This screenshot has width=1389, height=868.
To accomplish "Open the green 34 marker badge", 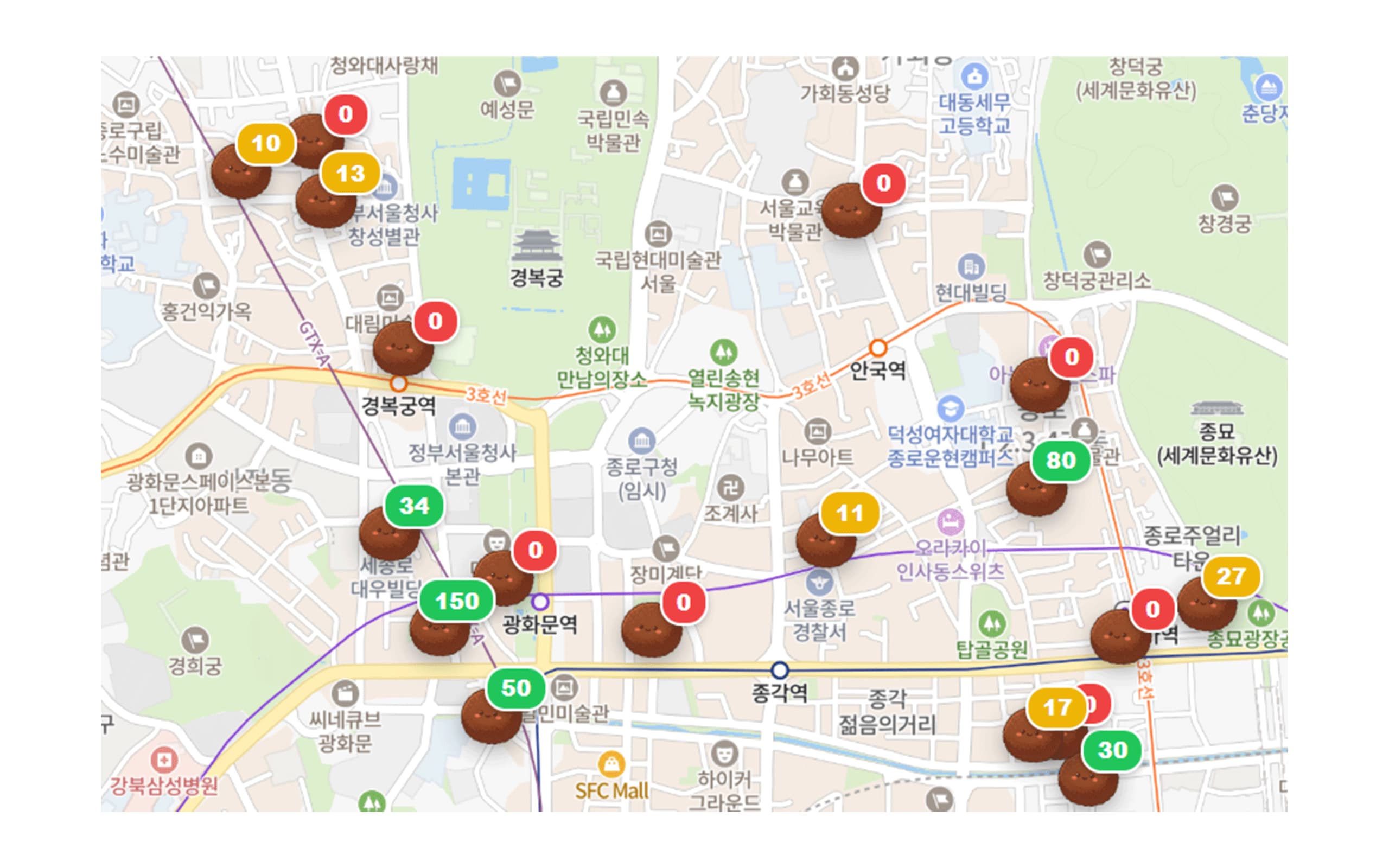I will pyautogui.click(x=414, y=505).
